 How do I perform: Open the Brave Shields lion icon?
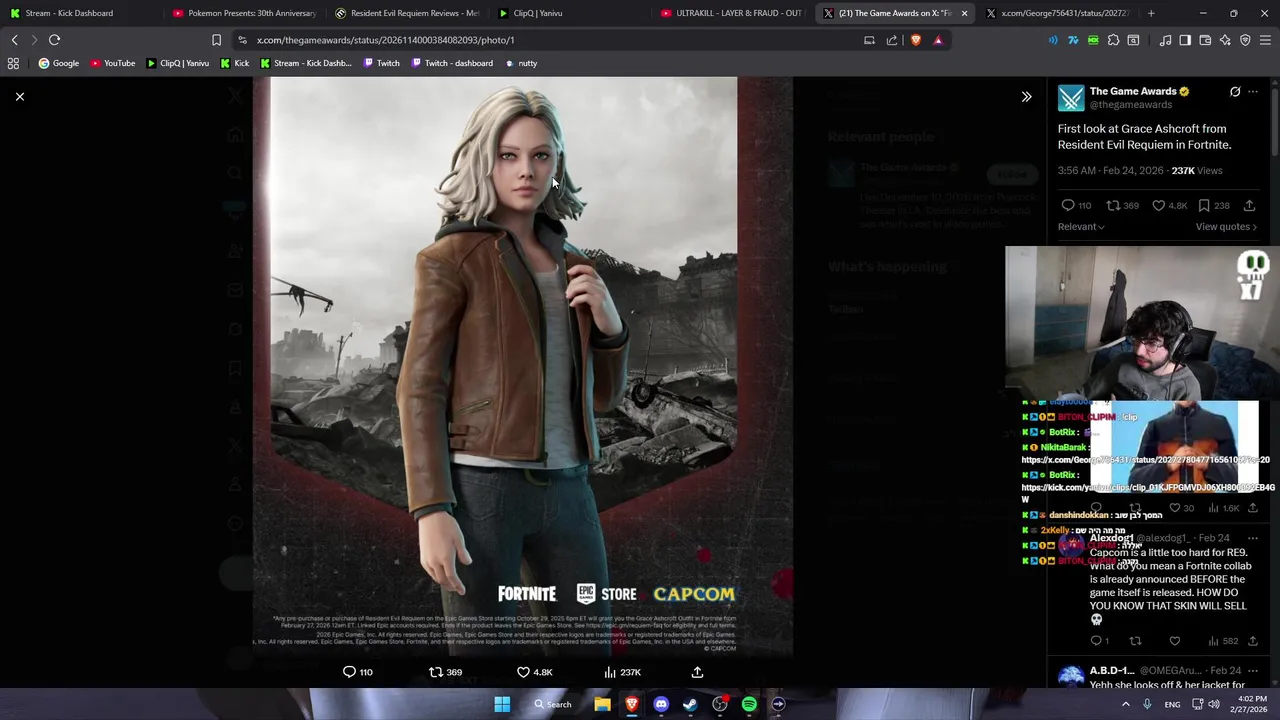tap(915, 40)
